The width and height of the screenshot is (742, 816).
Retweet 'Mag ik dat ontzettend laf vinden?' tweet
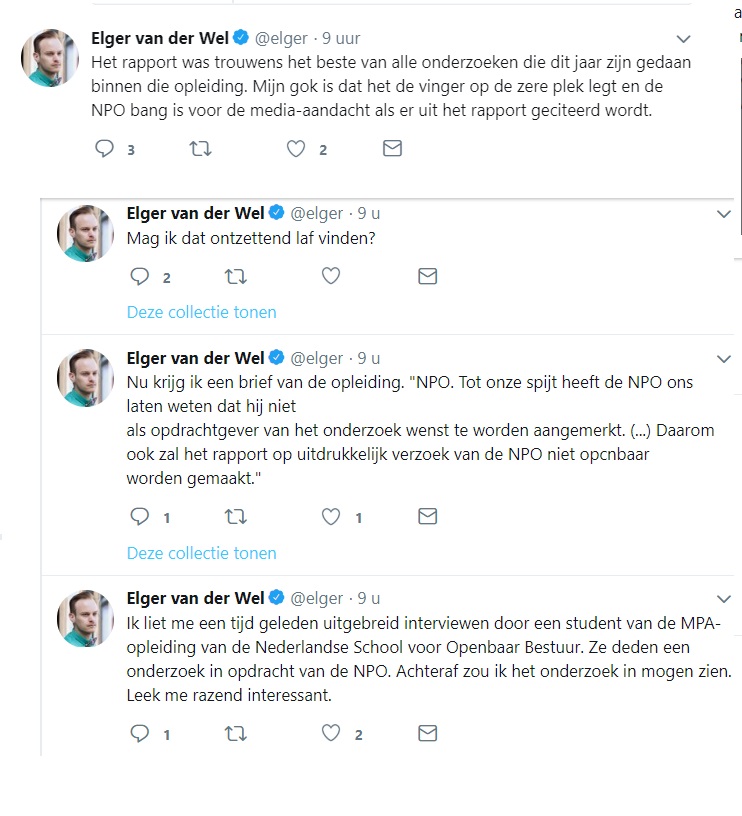click(236, 276)
